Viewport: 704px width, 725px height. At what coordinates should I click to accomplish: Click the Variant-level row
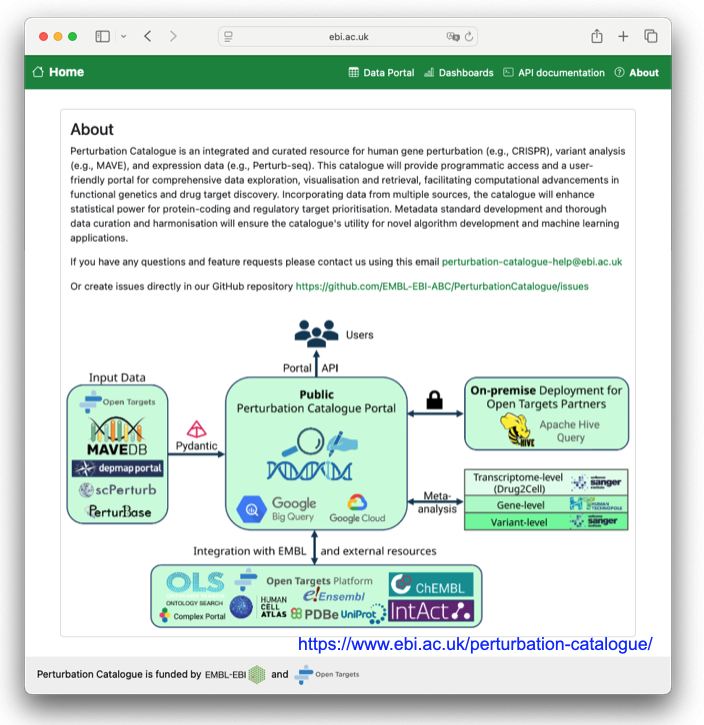click(x=546, y=522)
